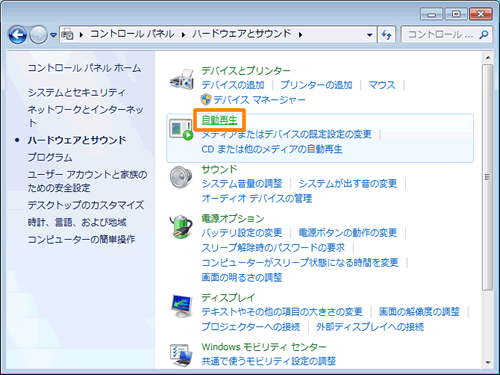Maximize the Control Panel window
Image resolution: width=500 pixels, height=375 pixels.
456,14
